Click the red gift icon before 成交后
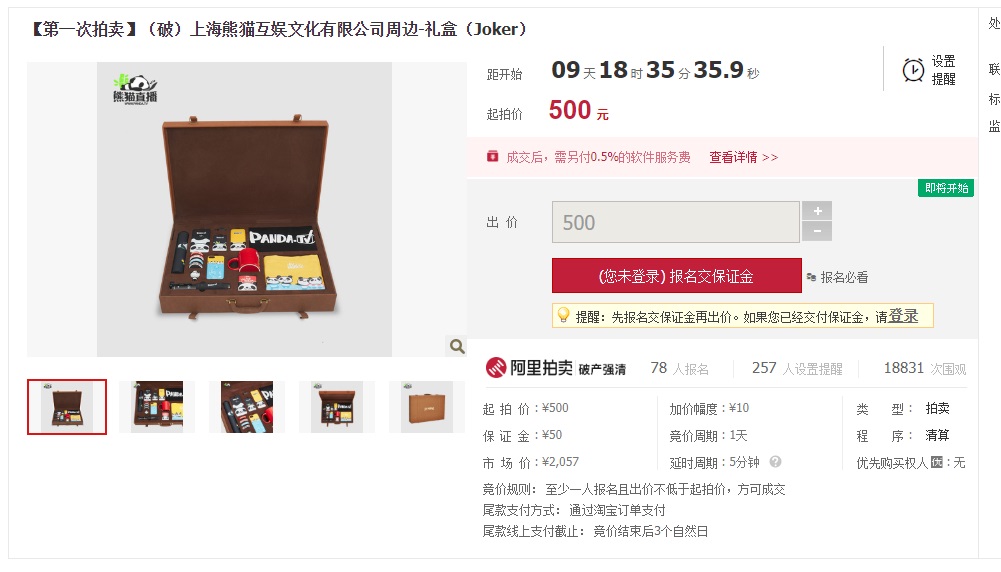1001x572 pixels. click(x=492, y=156)
